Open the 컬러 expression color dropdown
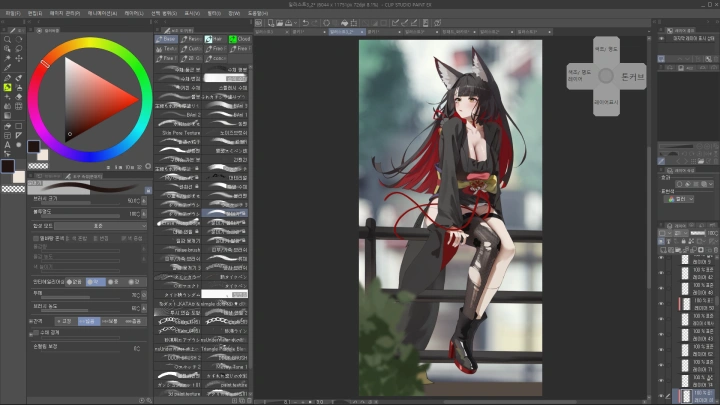This screenshot has width=720, height=405. (x=679, y=199)
